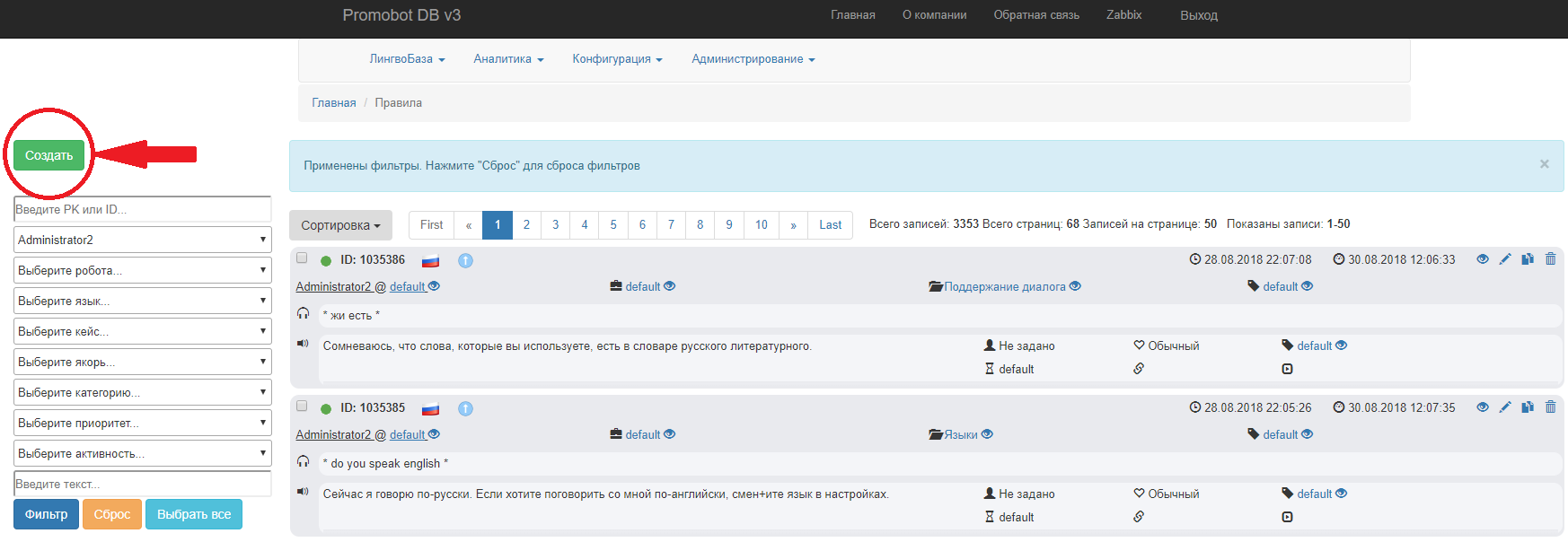Click the play icon in record 1035386's answer
Viewport: 1568px width, 542px height.
click(x=1287, y=369)
